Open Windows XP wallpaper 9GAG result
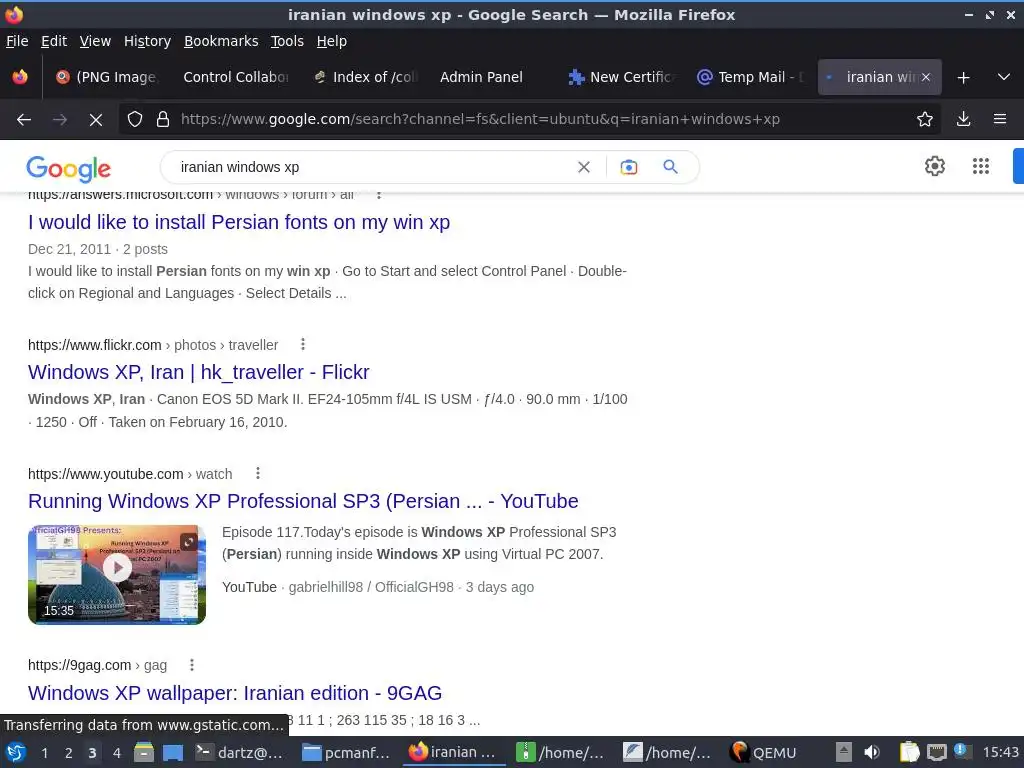Screen dimensions: 1024x768 [x=235, y=693]
